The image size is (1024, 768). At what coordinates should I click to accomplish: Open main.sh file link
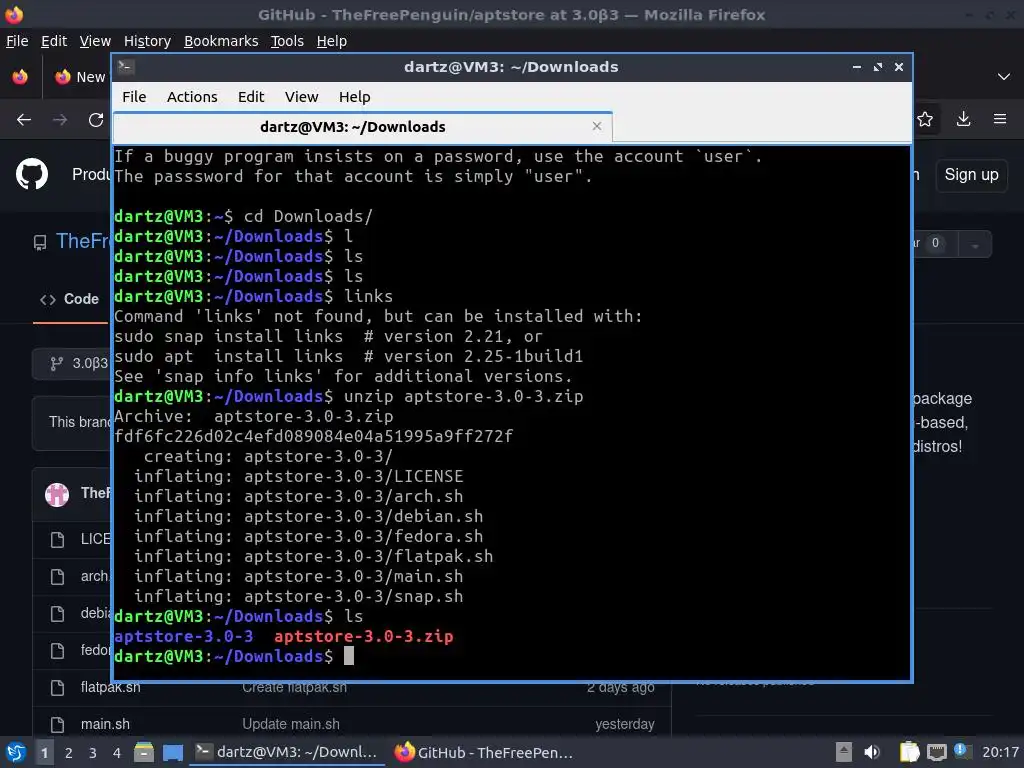pos(105,724)
